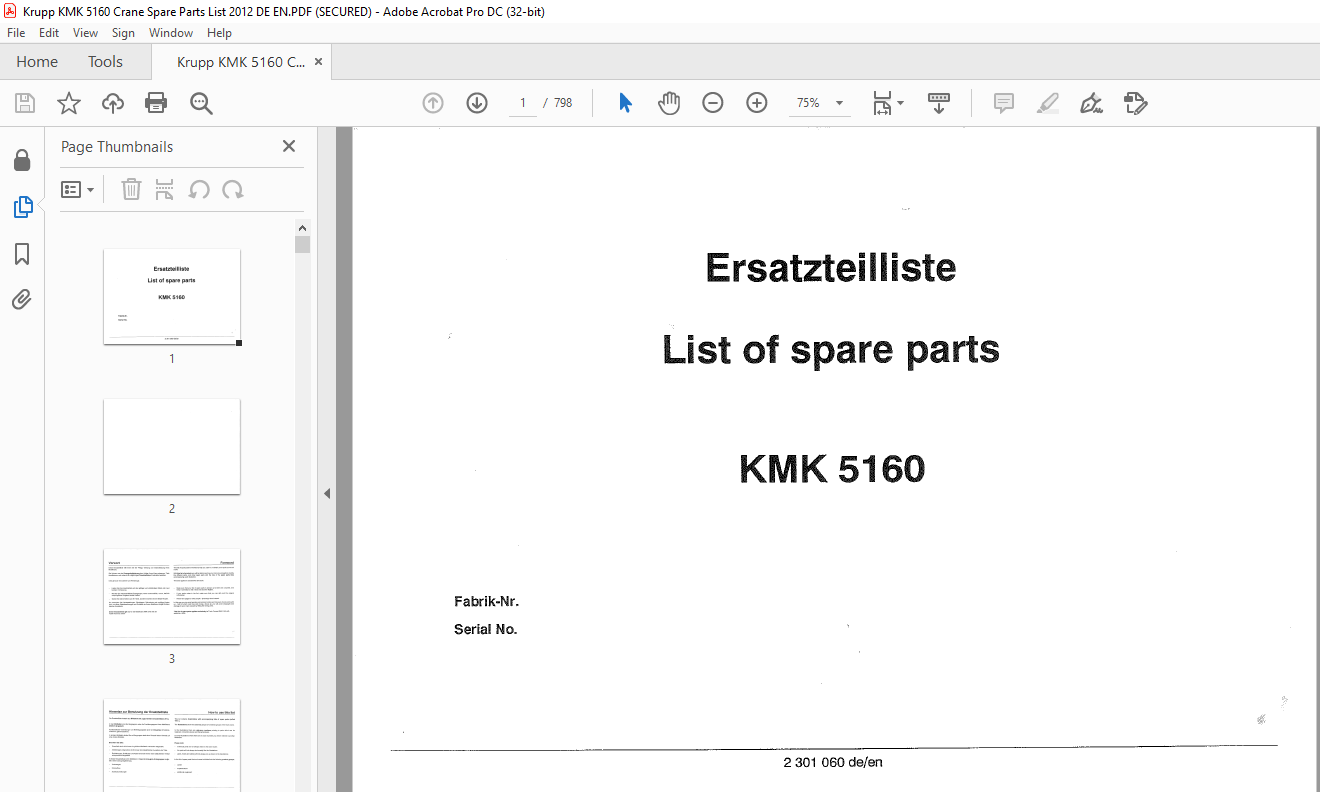
Task: Click the 'Fabrik-Nr.' label
Action: [x=486, y=602]
